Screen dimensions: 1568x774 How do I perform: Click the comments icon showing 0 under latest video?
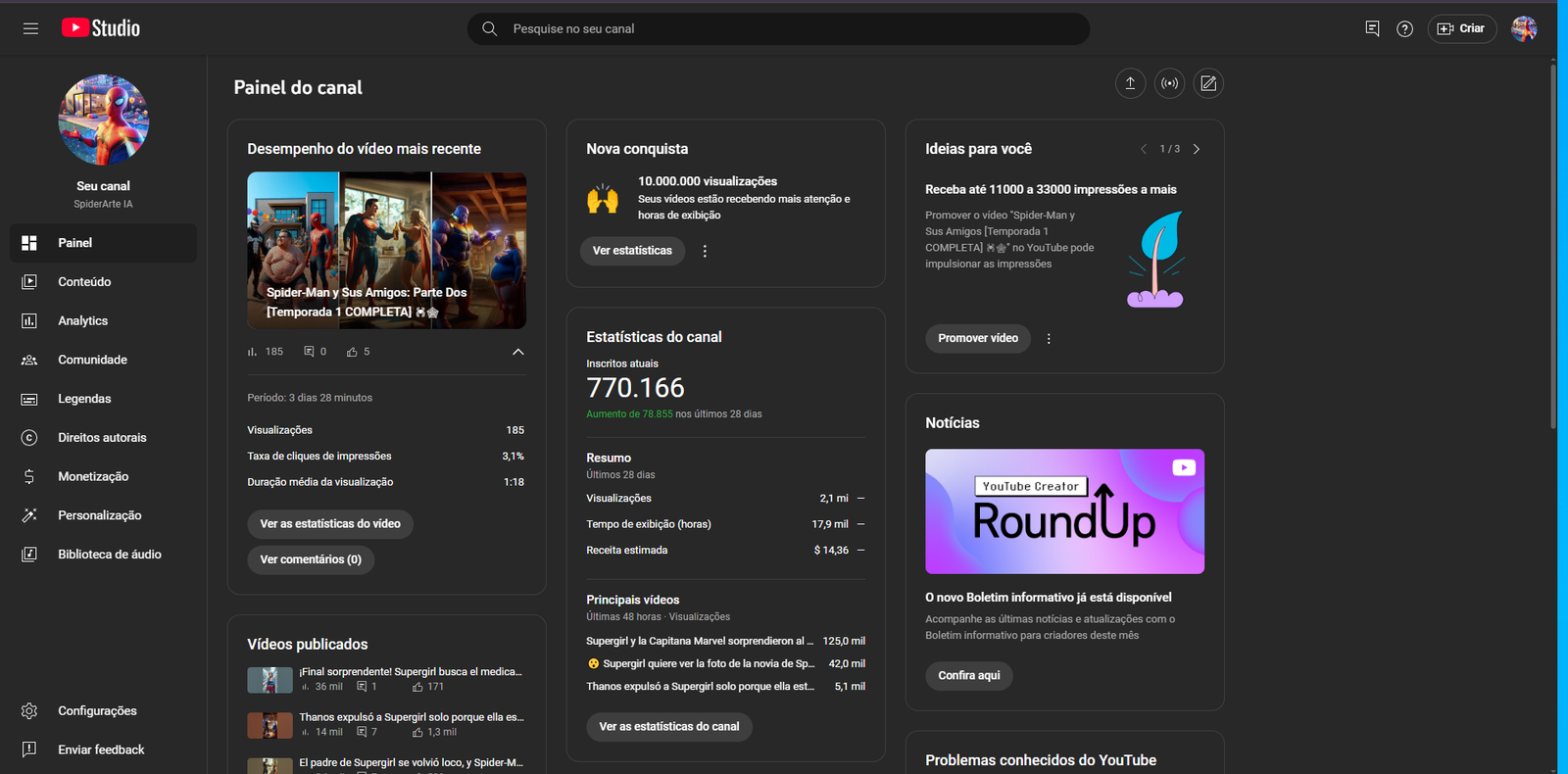click(309, 352)
